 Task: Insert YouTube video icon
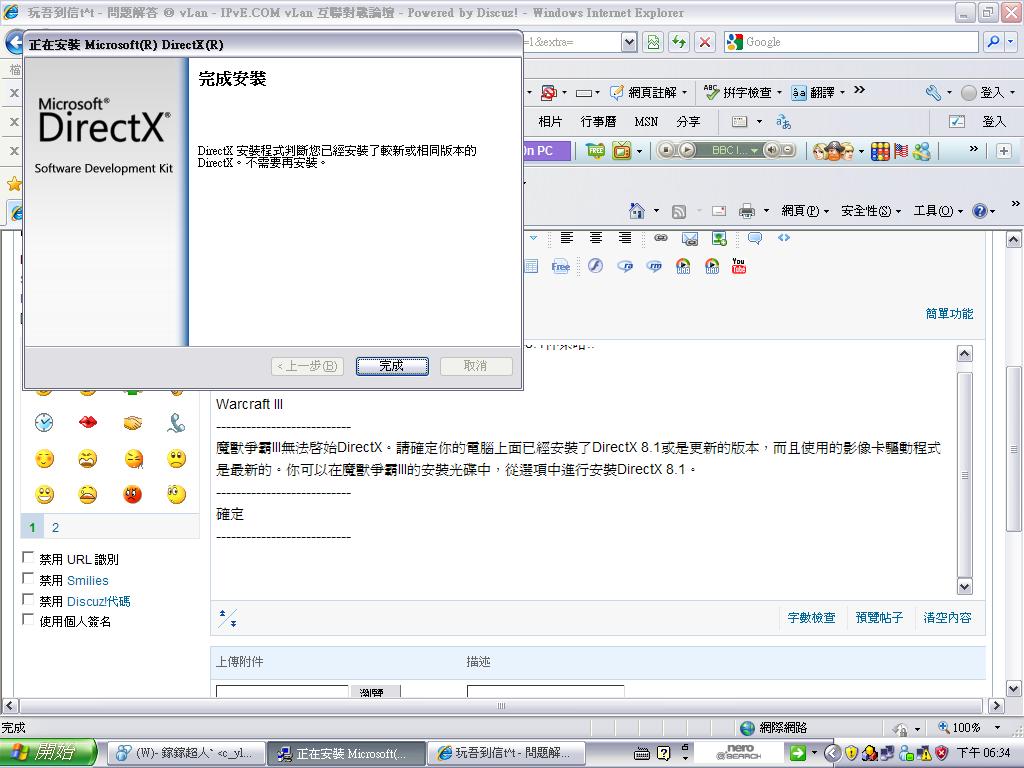(739, 265)
